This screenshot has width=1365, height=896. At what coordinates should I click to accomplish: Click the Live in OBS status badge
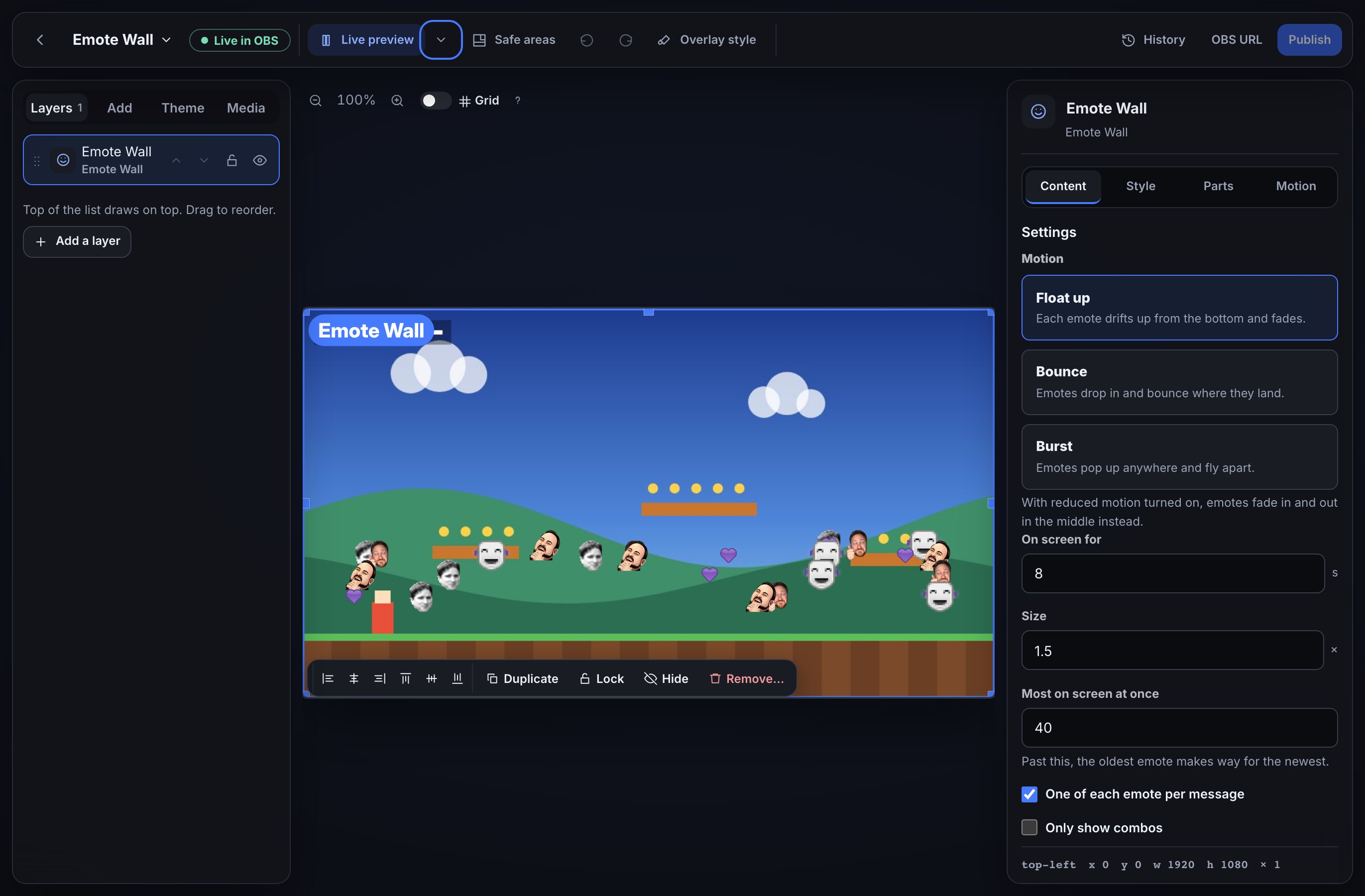pos(240,40)
